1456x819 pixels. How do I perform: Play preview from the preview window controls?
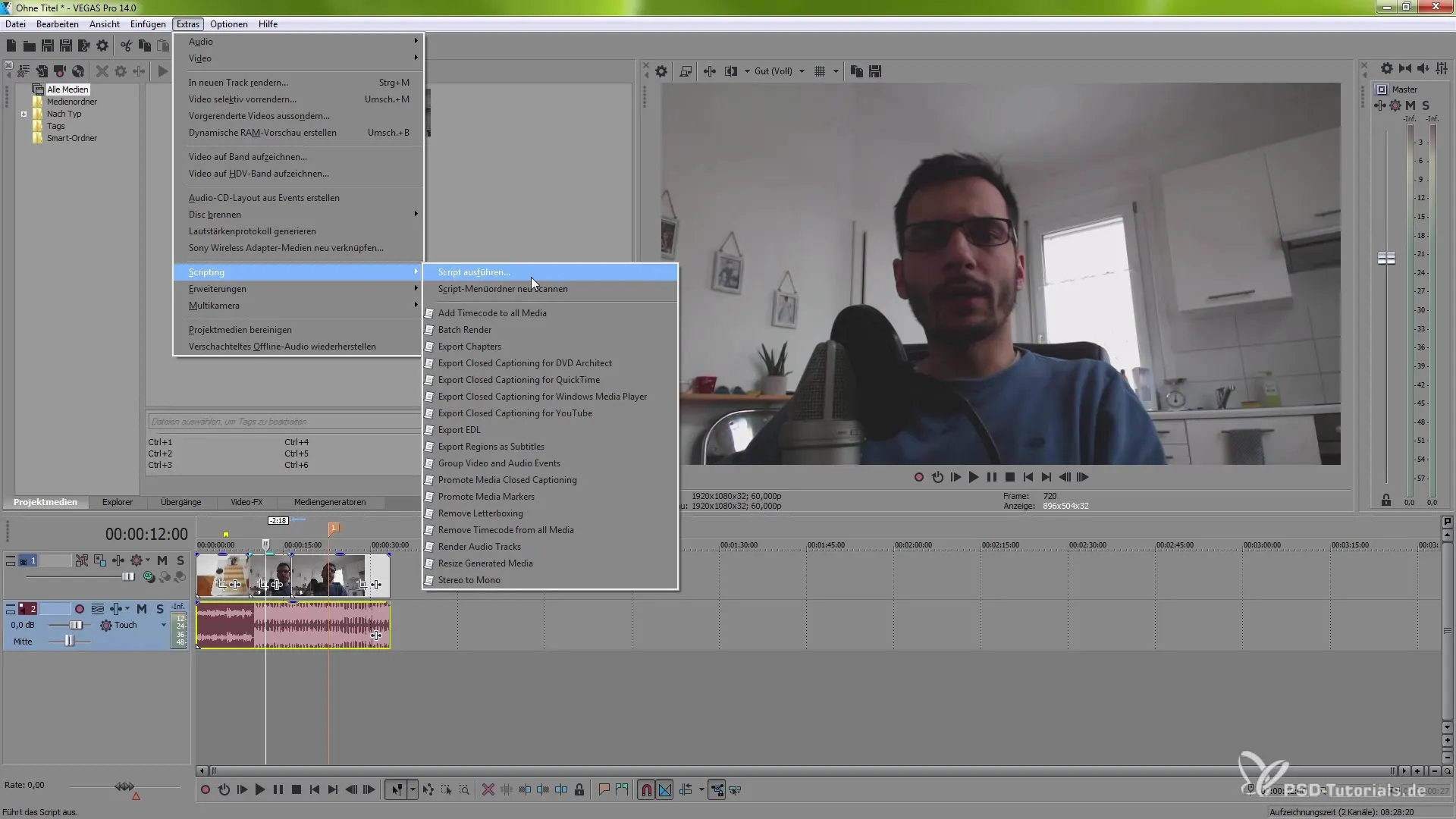(x=974, y=478)
